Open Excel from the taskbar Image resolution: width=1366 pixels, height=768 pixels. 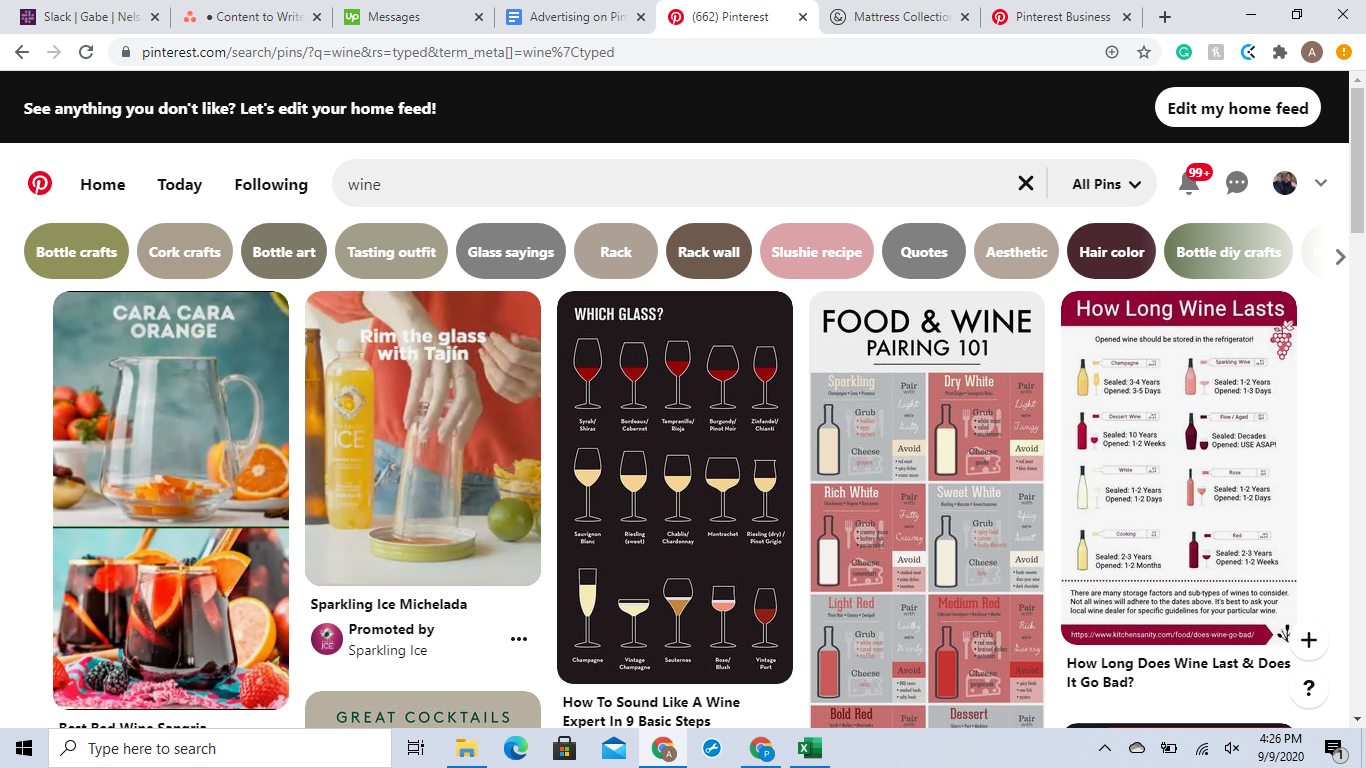tap(809, 748)
